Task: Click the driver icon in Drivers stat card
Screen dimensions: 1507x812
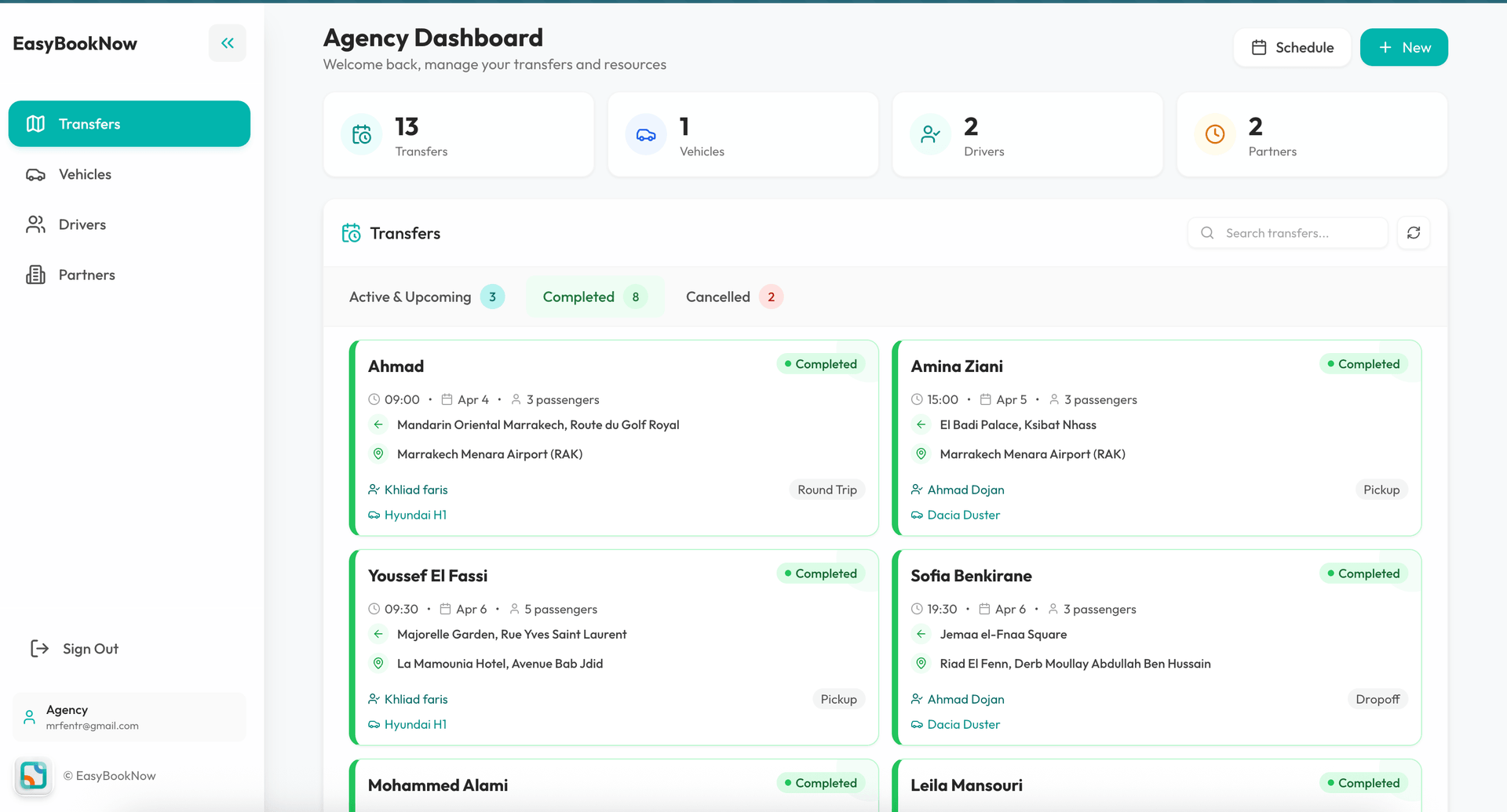Action: tap(930, 135)
